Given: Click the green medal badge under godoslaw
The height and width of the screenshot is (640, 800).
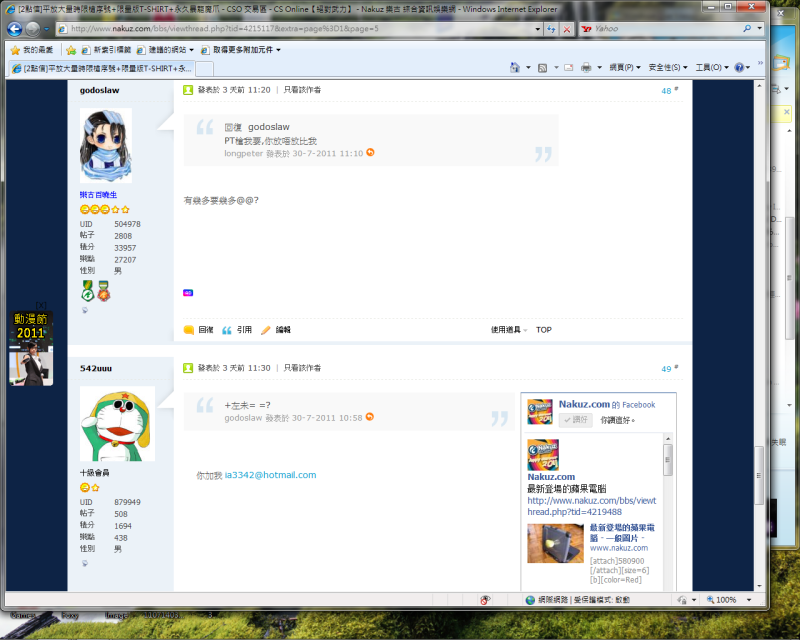Looking at the screenshot, I should coord(88,290).
